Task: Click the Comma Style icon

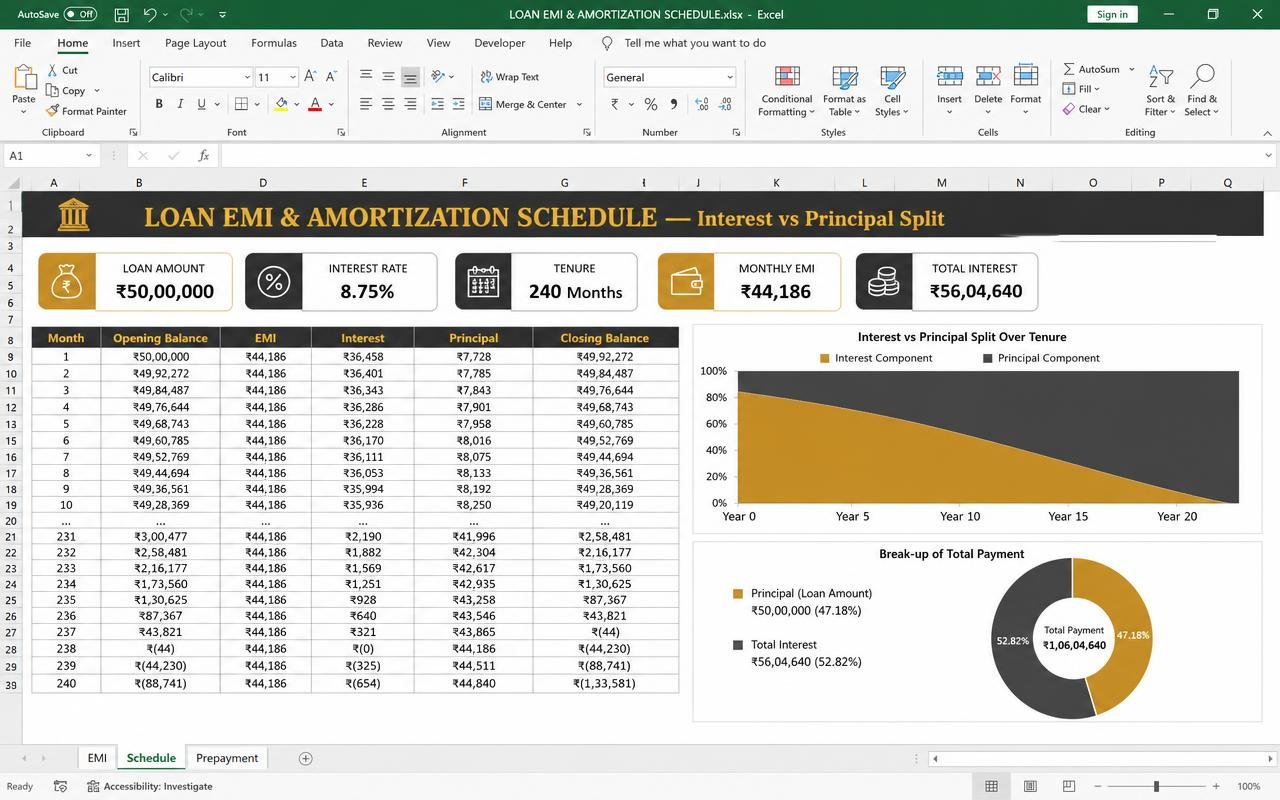Action: (x=673, y=104)
